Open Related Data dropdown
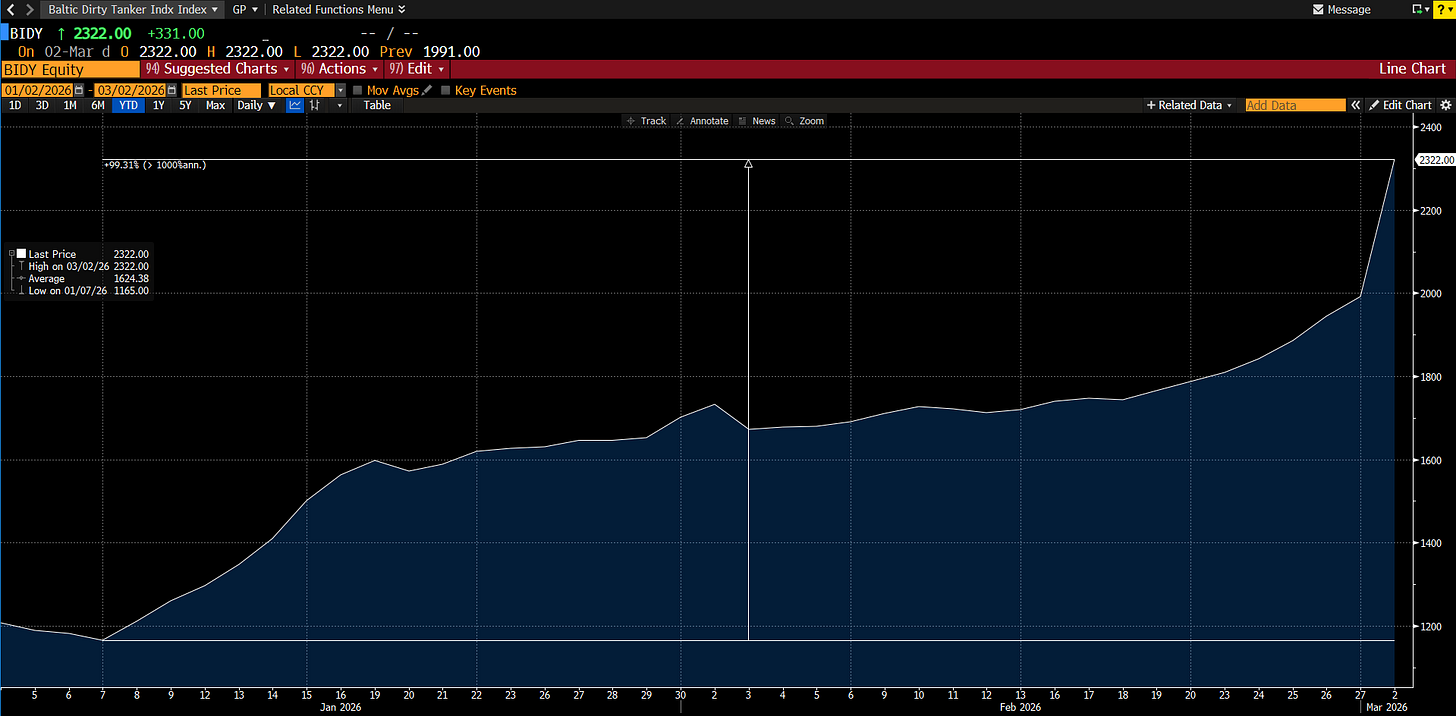This screenshot has height=716, width=1456. (1190, 105)
